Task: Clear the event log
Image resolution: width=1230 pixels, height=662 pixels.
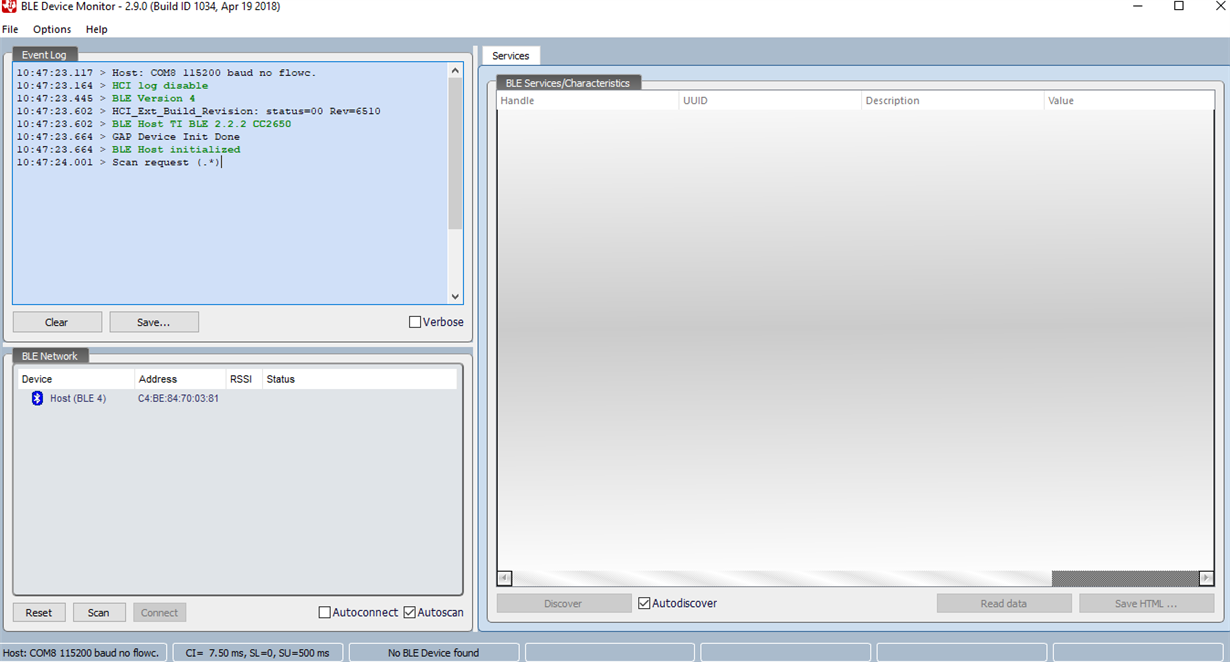Action: pos(57,322)
